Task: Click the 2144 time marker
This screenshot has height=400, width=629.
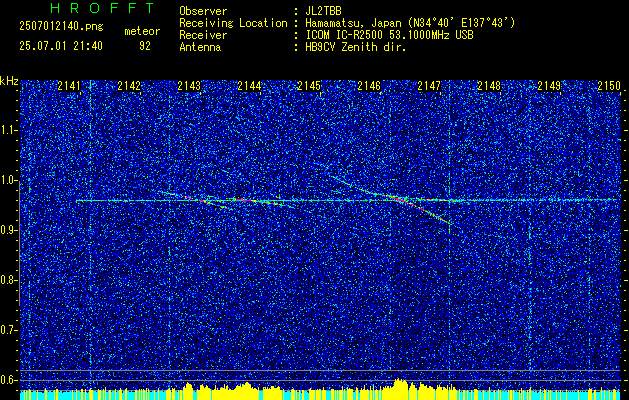Action: (250, 86)
